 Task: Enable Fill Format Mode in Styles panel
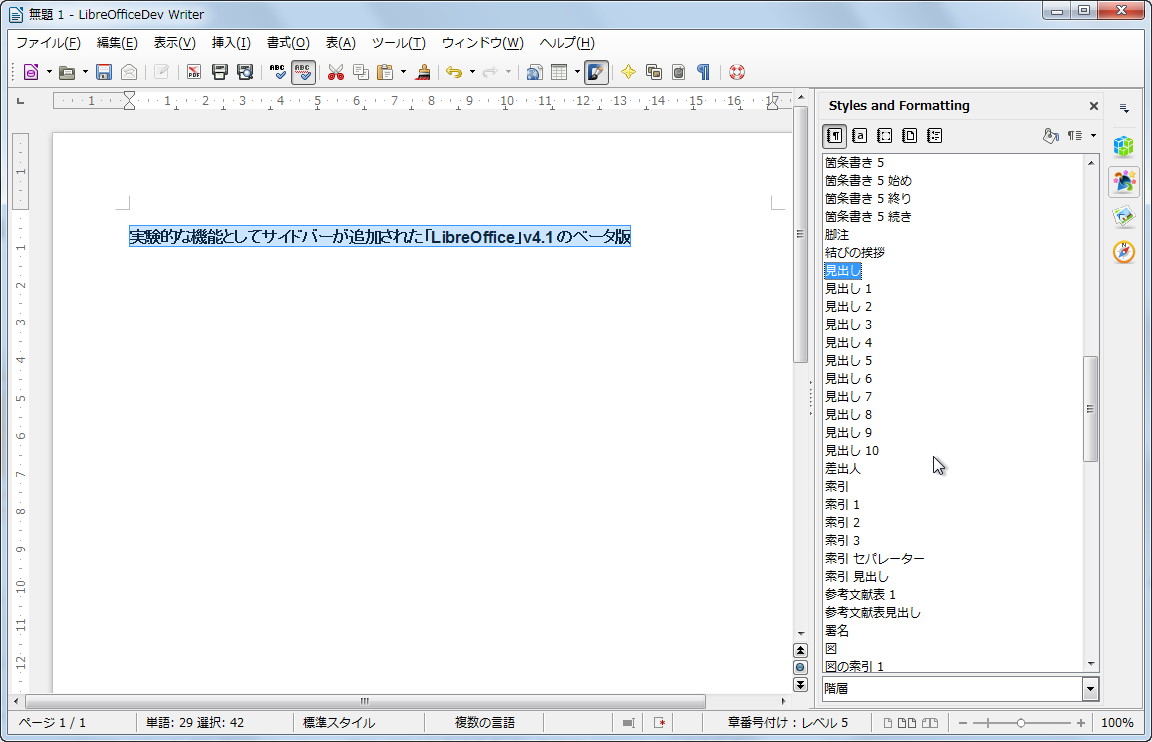click(x=1050, y=135)
